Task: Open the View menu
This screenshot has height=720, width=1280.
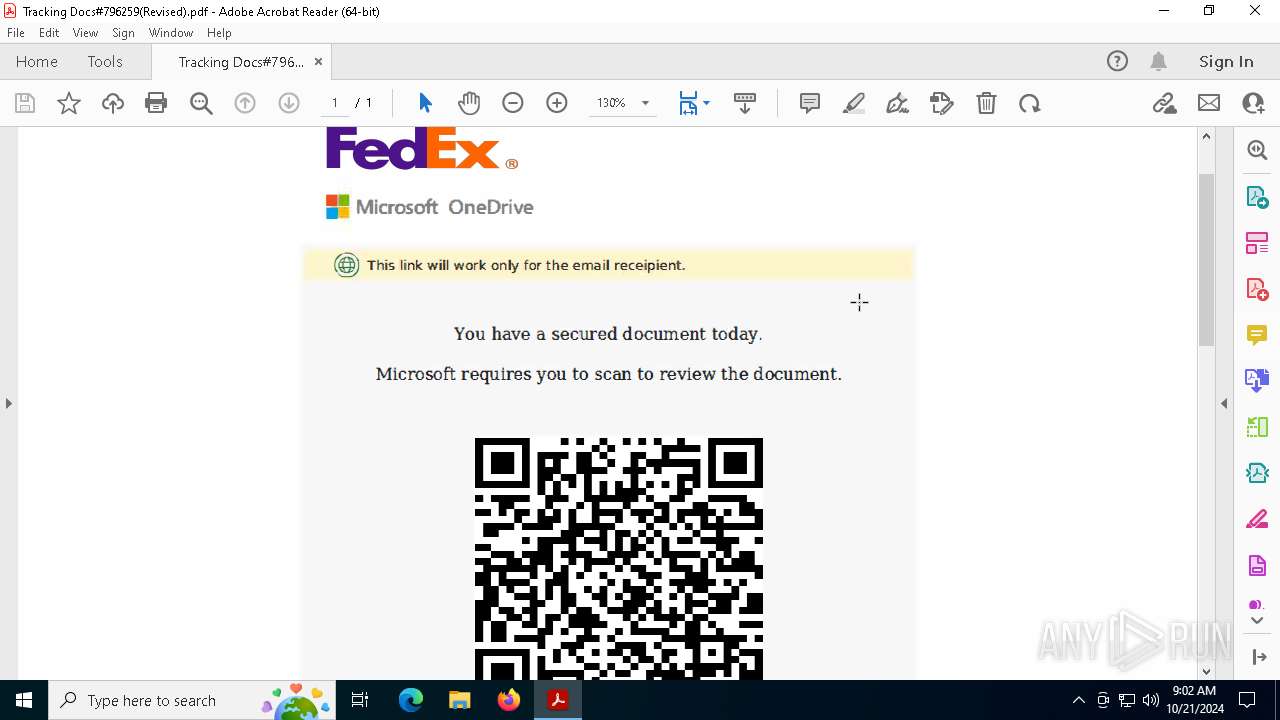Action: pos(85,33)
